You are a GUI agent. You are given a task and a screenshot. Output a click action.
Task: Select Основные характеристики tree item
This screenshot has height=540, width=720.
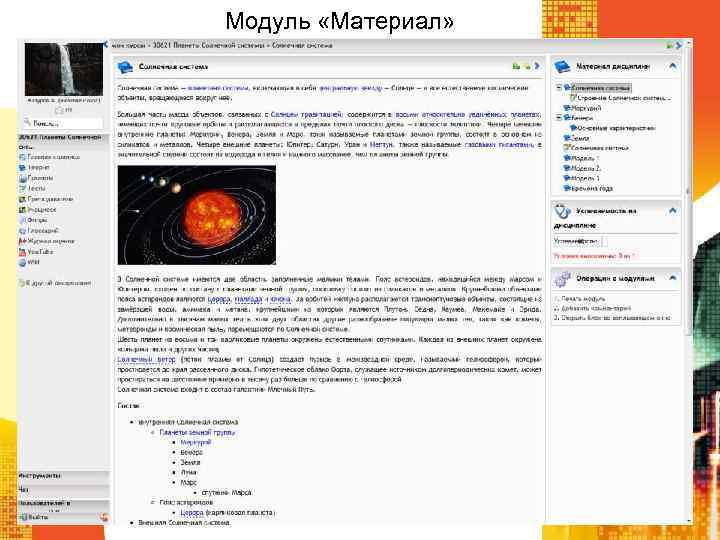(616, 128)
